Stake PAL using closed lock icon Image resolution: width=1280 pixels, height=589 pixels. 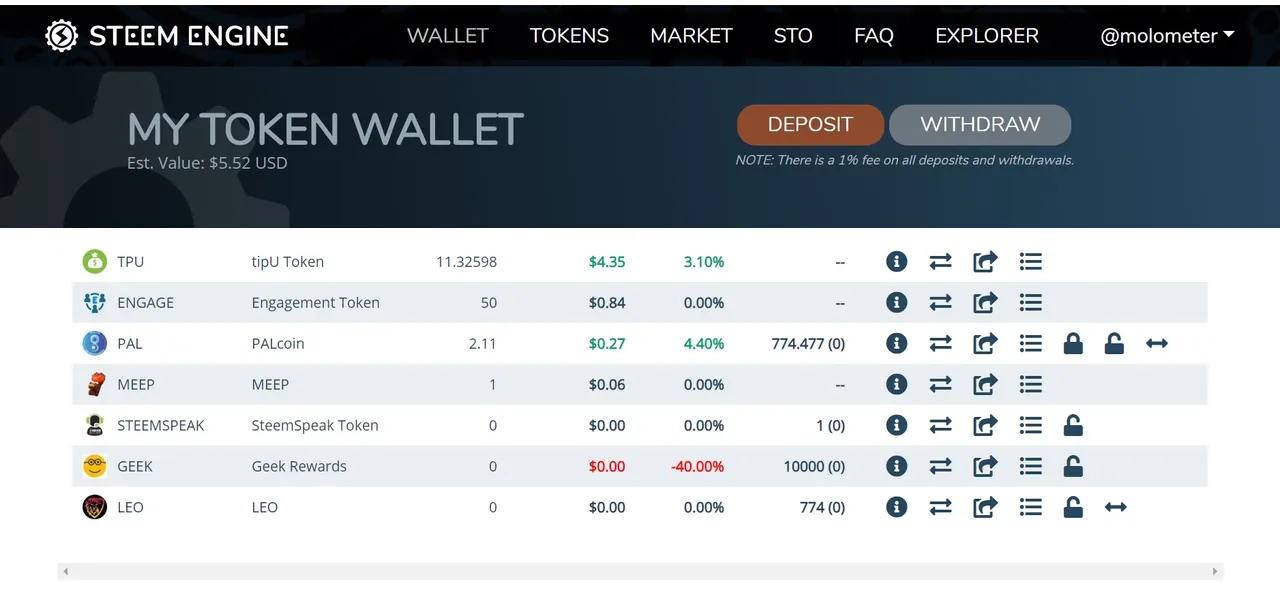[1073, 344]
